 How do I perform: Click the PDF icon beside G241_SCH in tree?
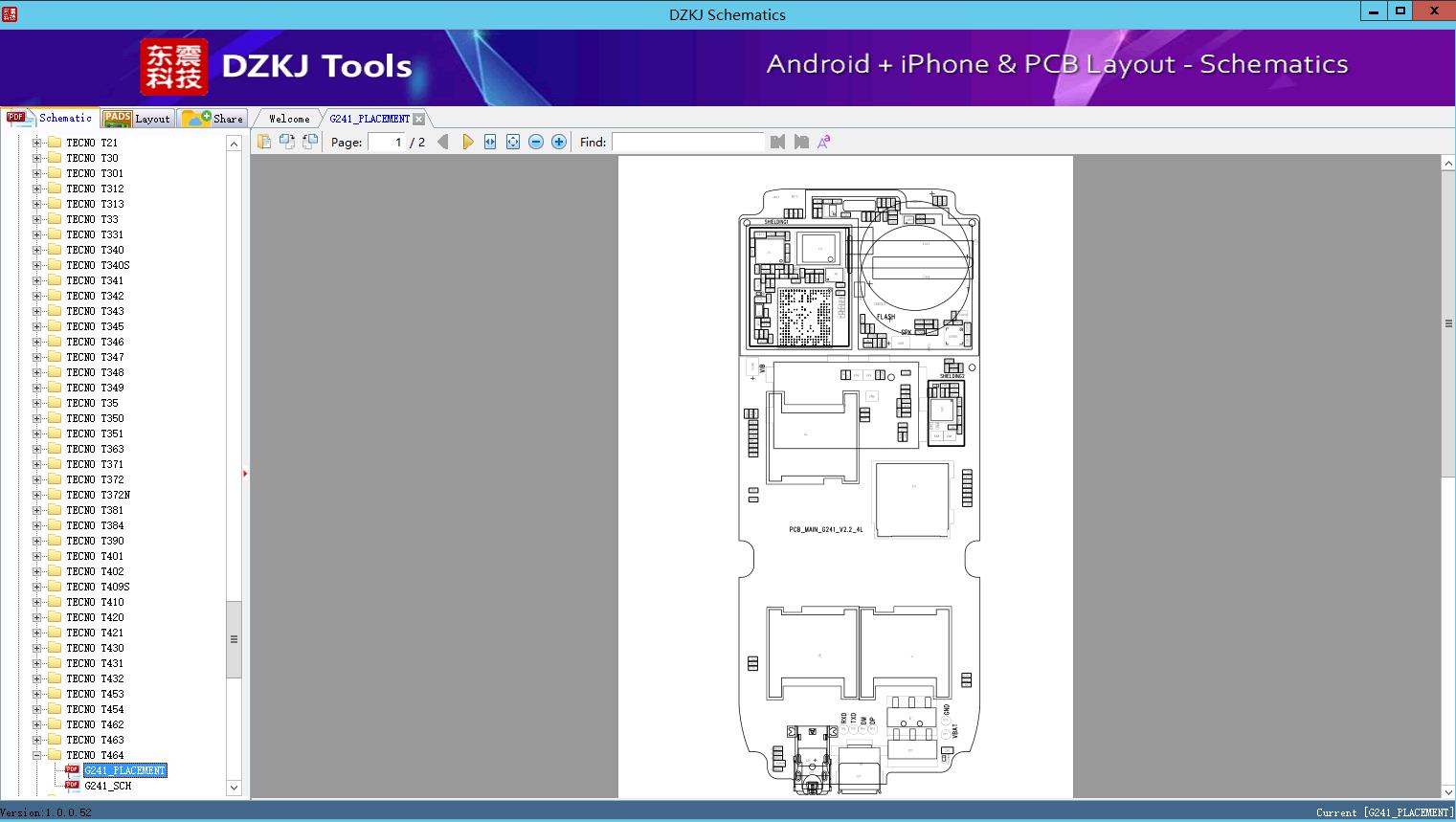tap(72, 785)
